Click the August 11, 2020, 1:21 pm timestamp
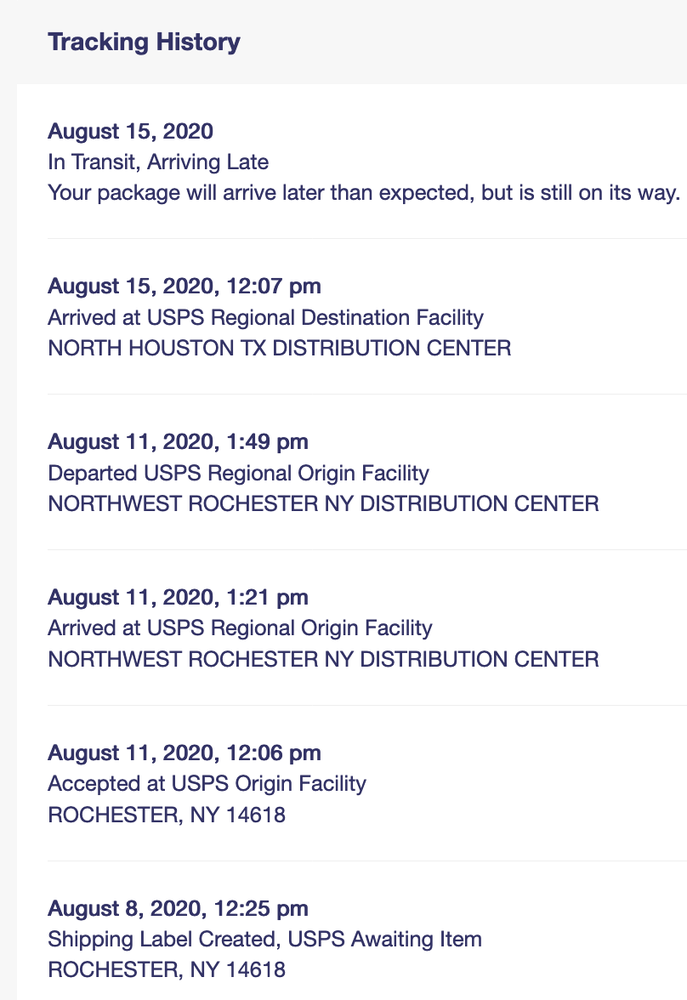687x1000 pixels. pyautogui.click(x=178, y=597)
